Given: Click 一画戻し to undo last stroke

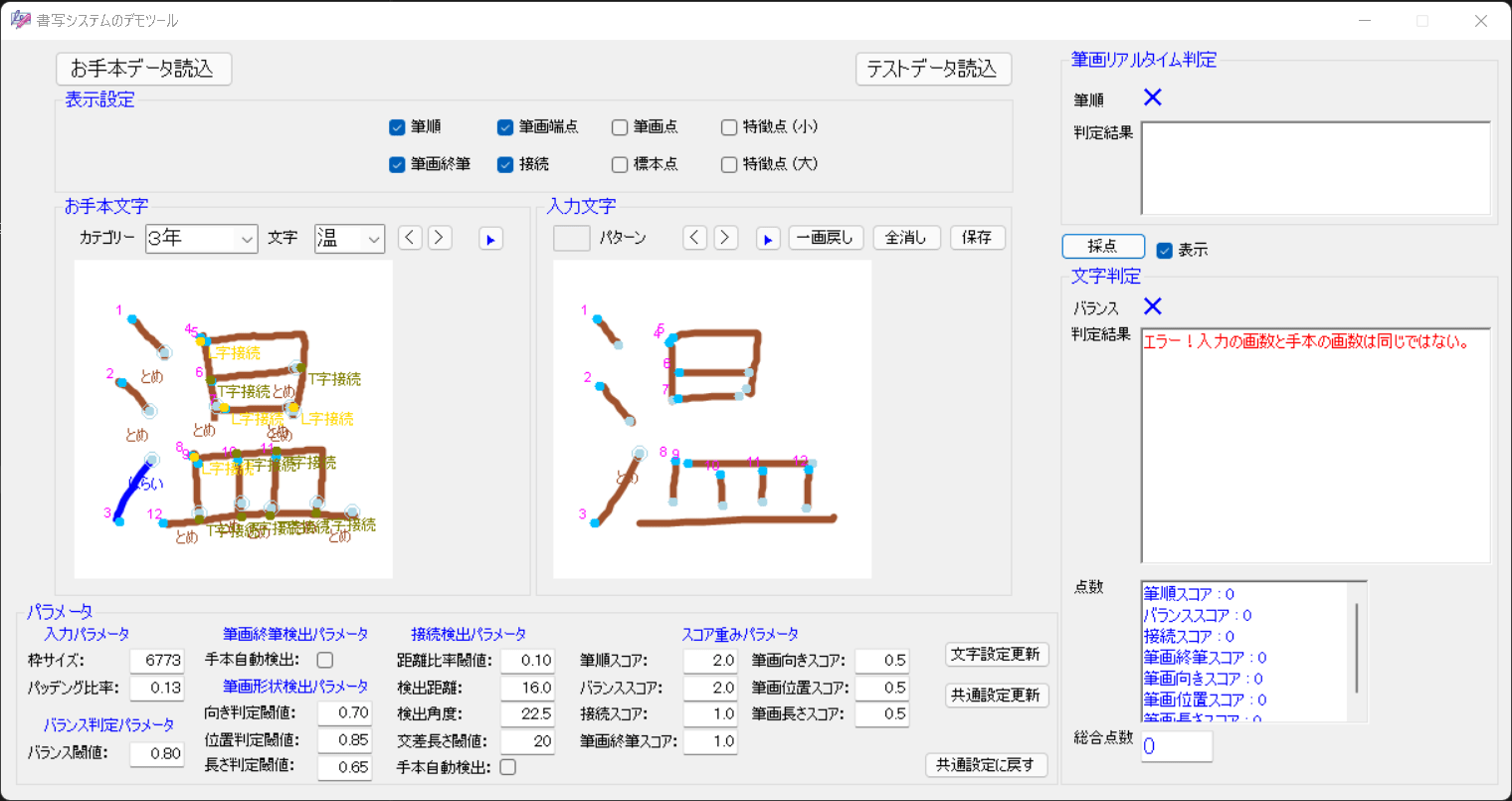Looking at the screenshot, I should 826,238.
